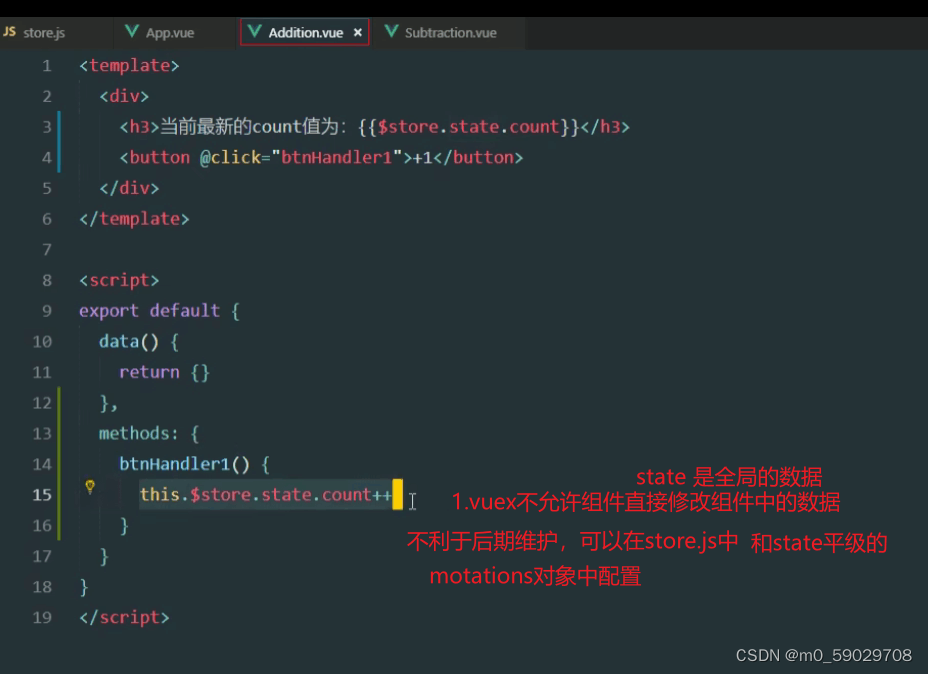Screen dimensions: 928x674
Task: Place cursor in opening <template> tag
Action: [x=129, y=65]
